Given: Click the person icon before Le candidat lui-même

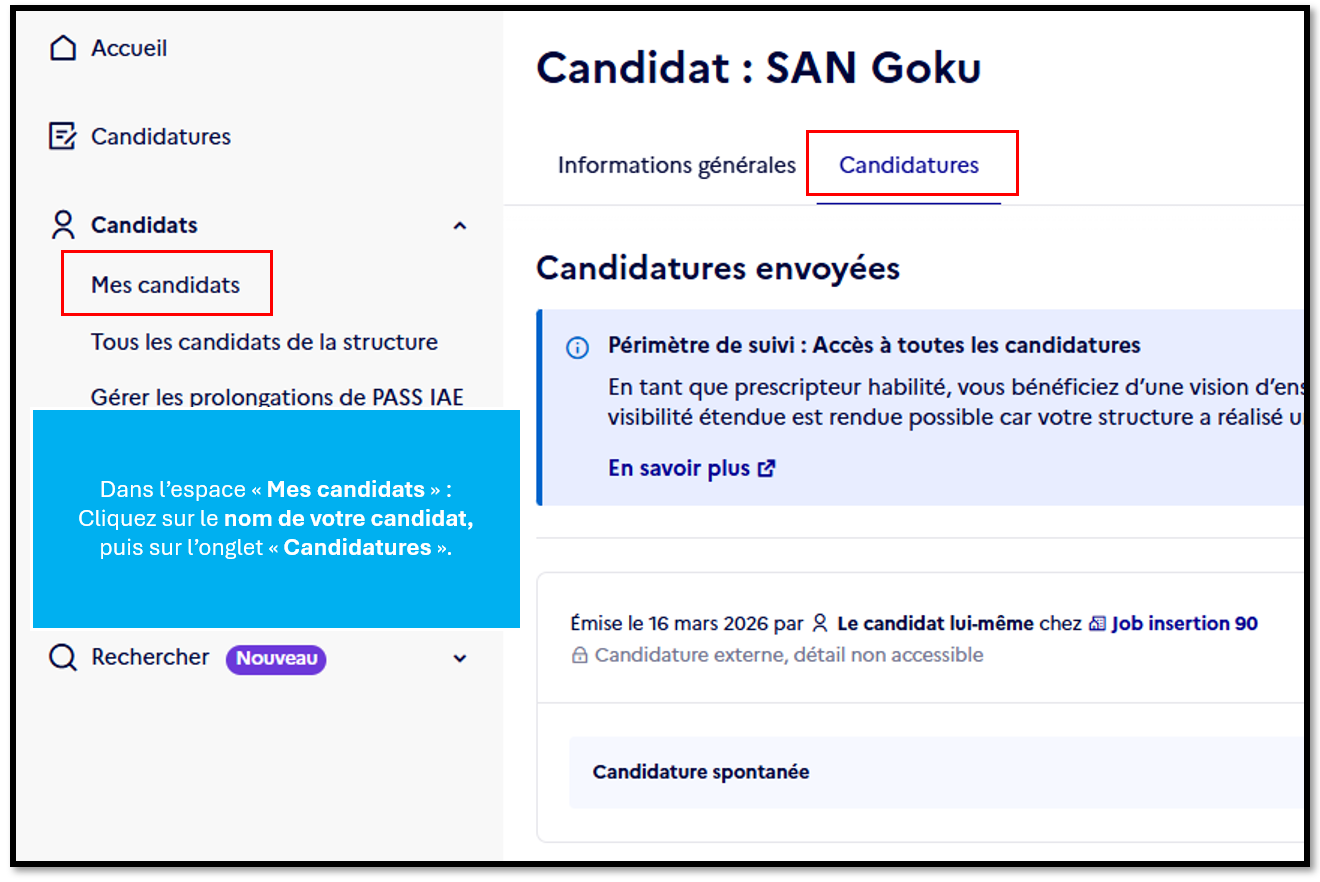Looking at the screenshot, I should pos(820,623).
